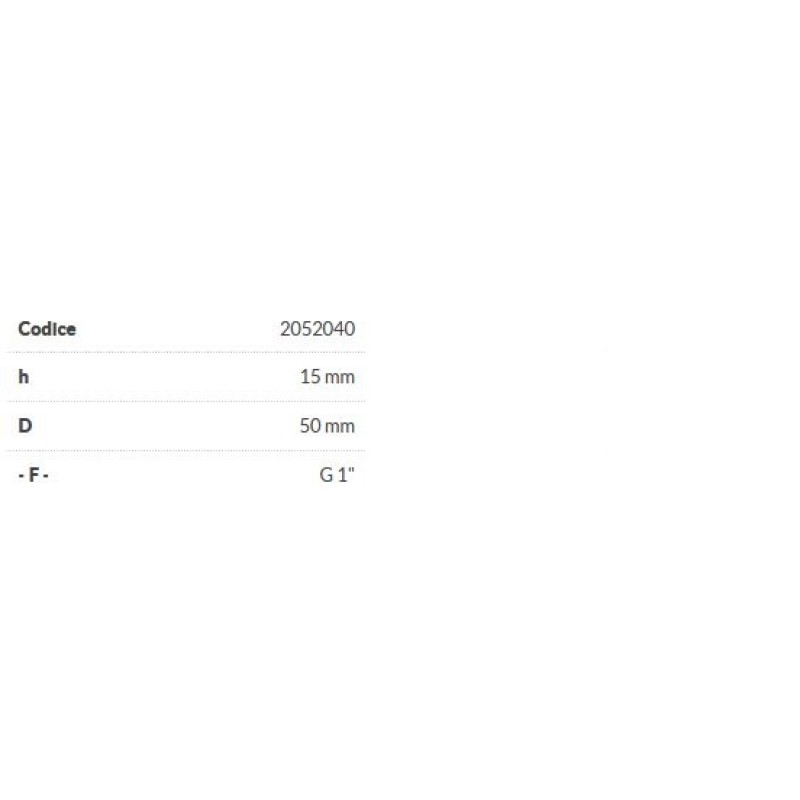The image size is (800, 800).
Task: Select the 50 mm diameter value
Action: coord(327,426)
